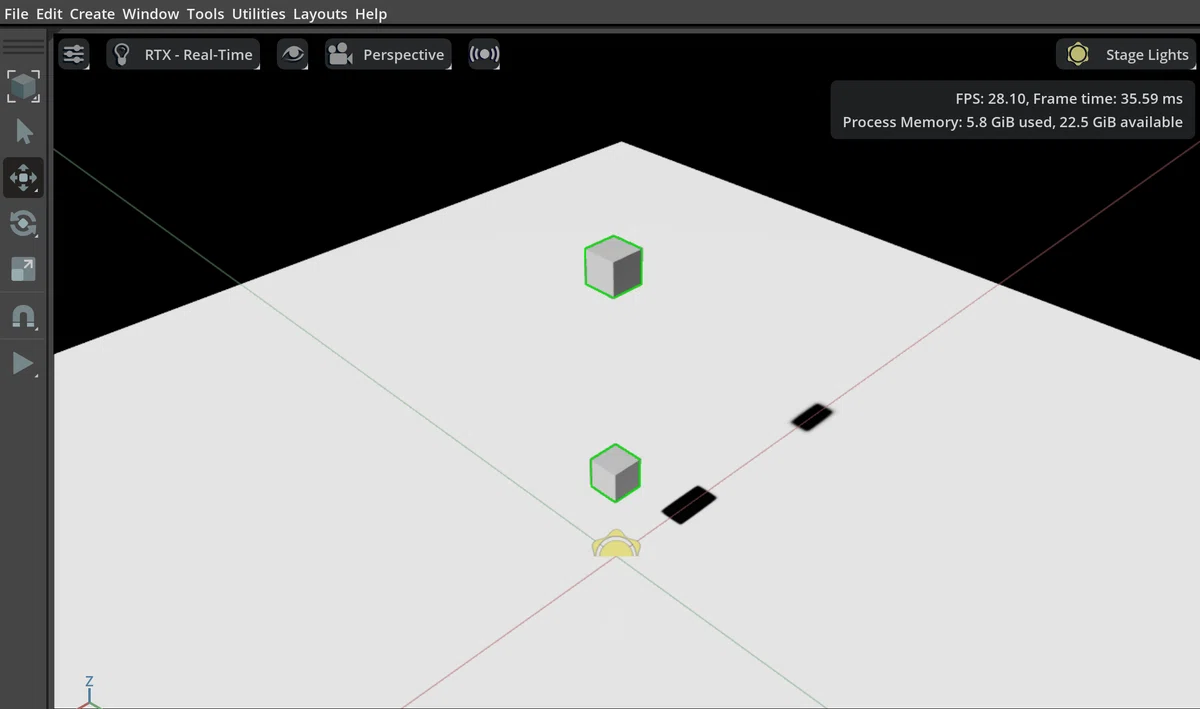
Task: Open the Perspective camera dropdown
Action: pos(388,54)
